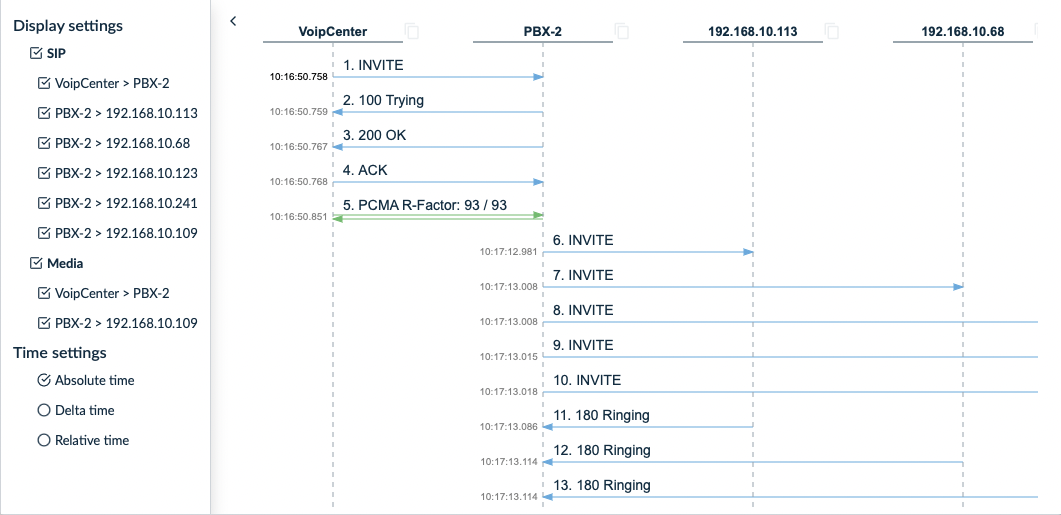
Task: Open message 3. 200 OK
Action: [x=374, y=136]
